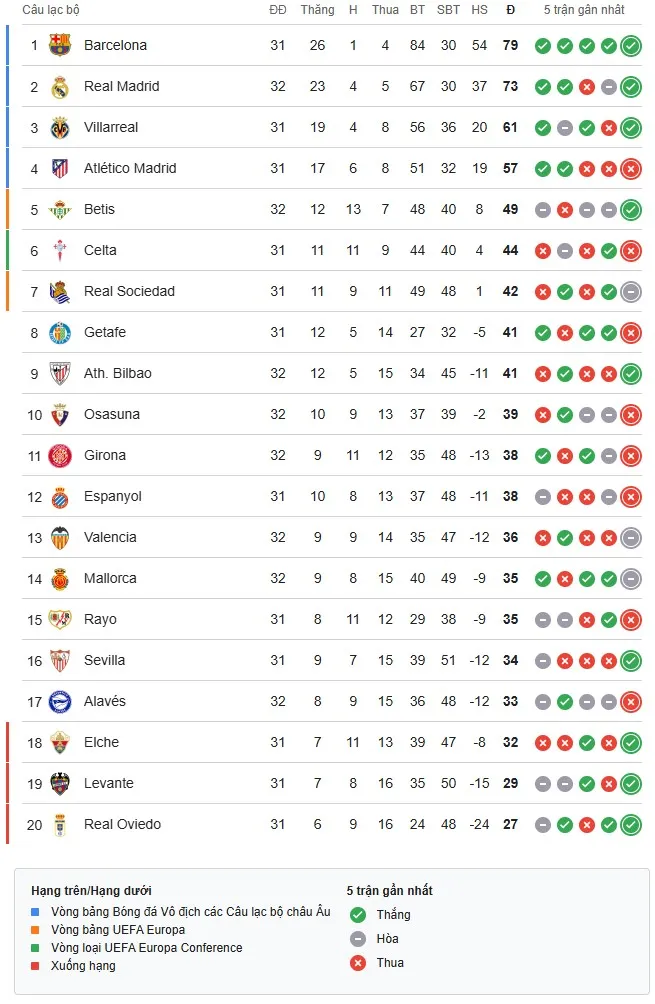
Task: Click the Villarreal club badge
Action: click(x=62, y=127)
